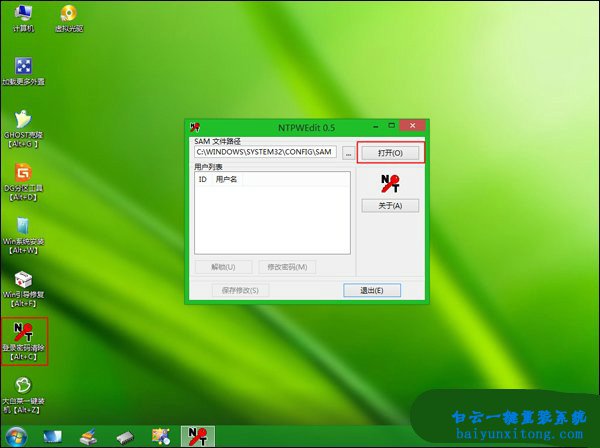Open the Windows Start orb
This screenshot has width=600, height=448.
[16, 437]
